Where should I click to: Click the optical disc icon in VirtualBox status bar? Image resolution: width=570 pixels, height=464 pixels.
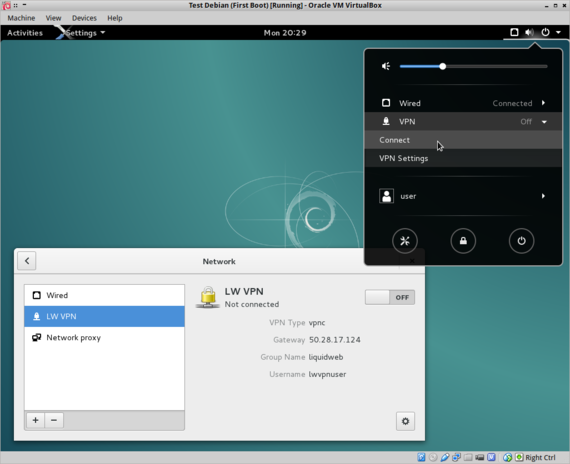point(433,457)
